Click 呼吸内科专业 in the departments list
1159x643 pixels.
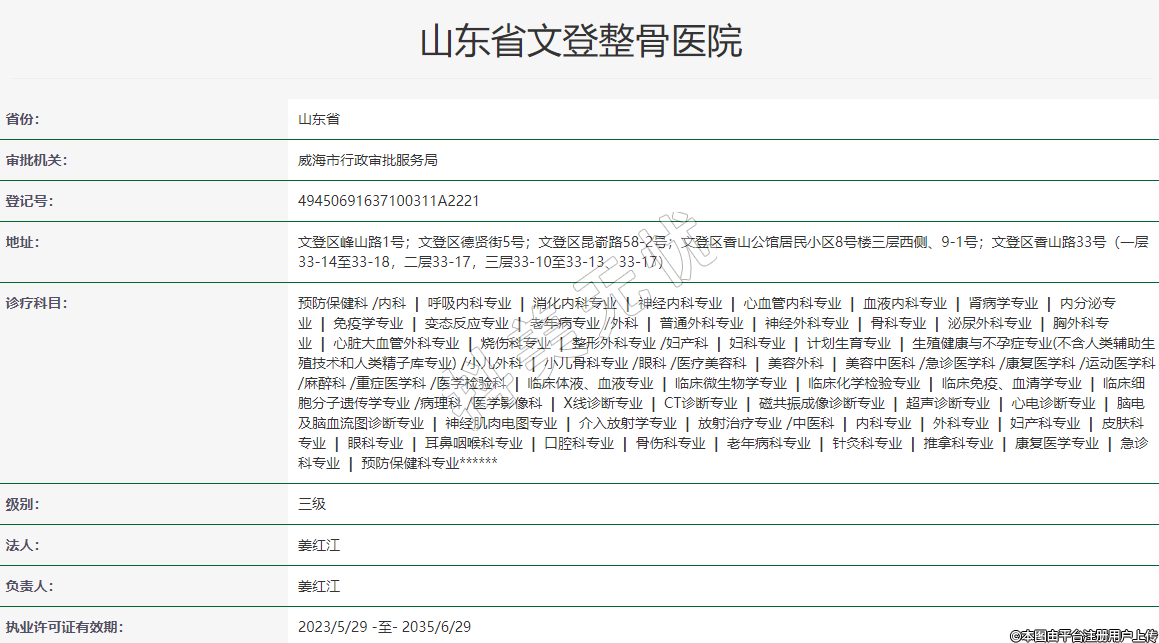pyautogui.click(x=469, y=303)
